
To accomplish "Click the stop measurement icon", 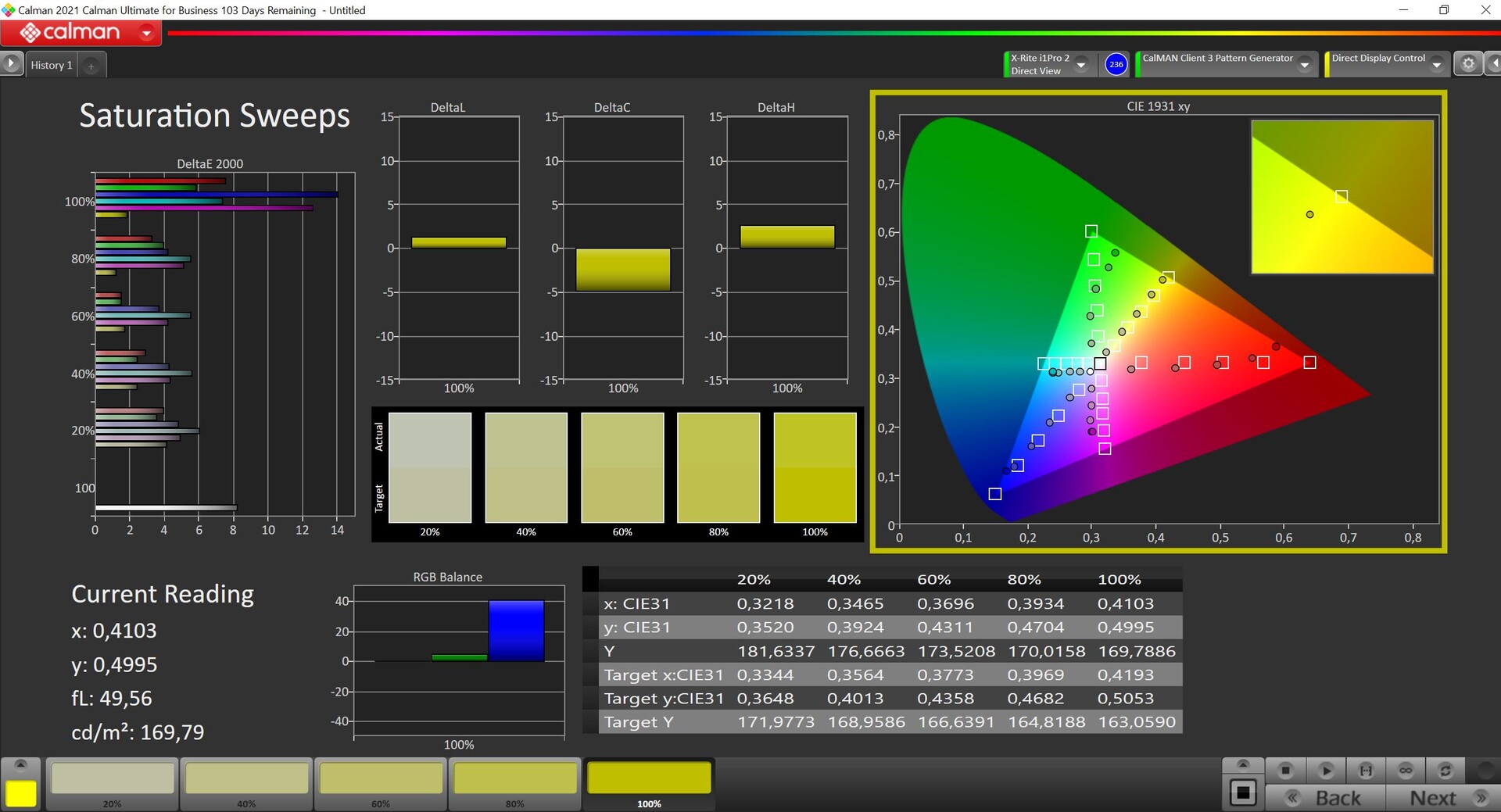I will 1285,771.
